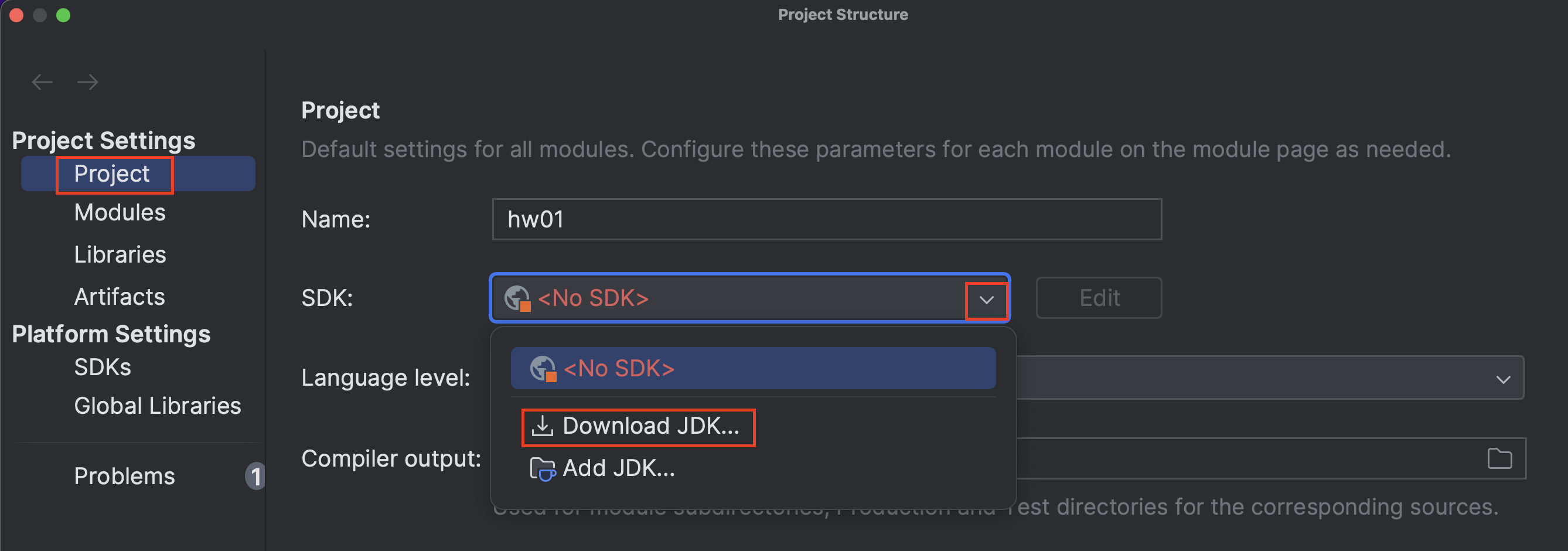This screenshot has width=1568, height=551.
Task: Select Global Libraries in the sidebar
Action: click(157, 405)
